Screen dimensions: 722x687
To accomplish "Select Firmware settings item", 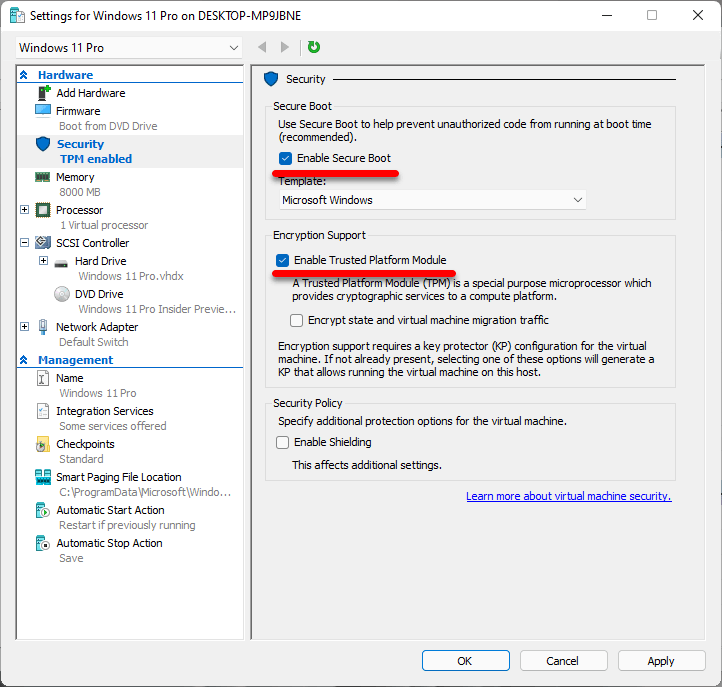I will [78, 111].
